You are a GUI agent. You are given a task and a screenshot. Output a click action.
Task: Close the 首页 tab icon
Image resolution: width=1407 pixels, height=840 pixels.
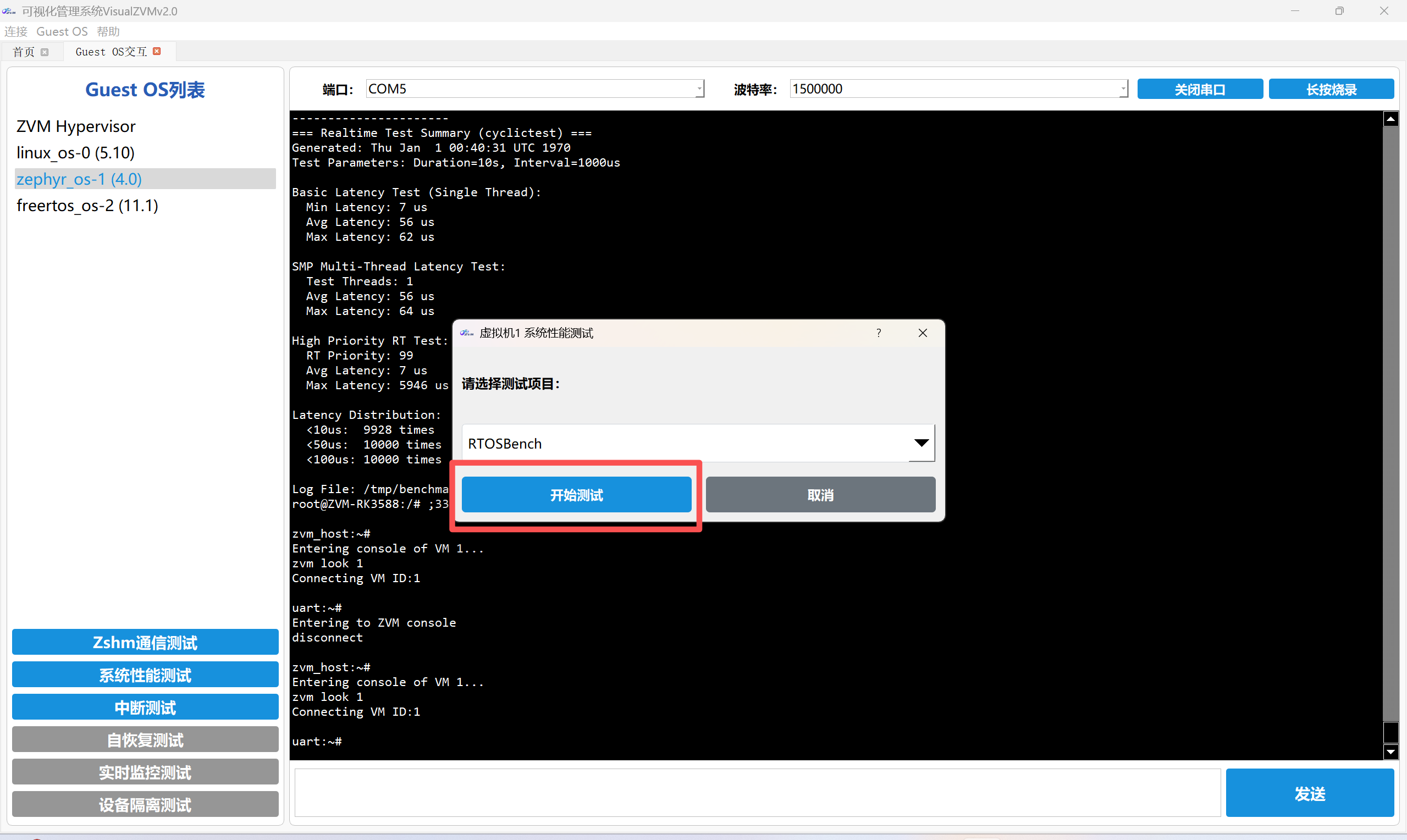click(45, 52)
